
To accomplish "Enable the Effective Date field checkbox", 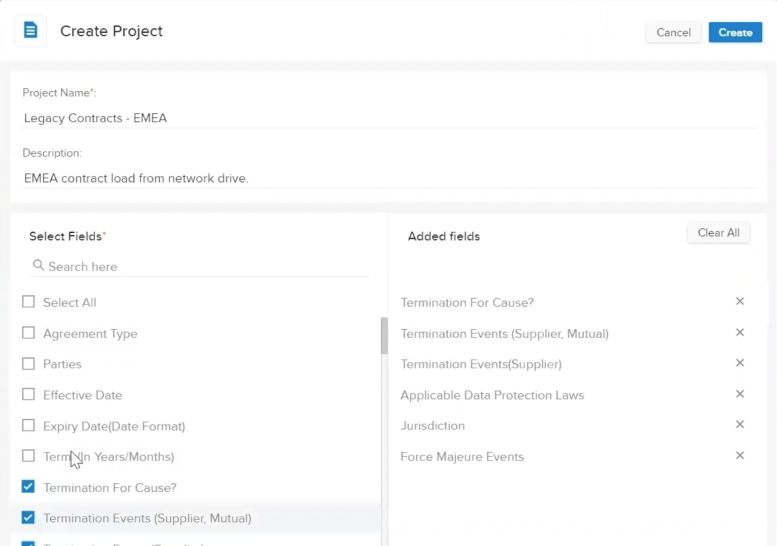I will coord(28,394).
